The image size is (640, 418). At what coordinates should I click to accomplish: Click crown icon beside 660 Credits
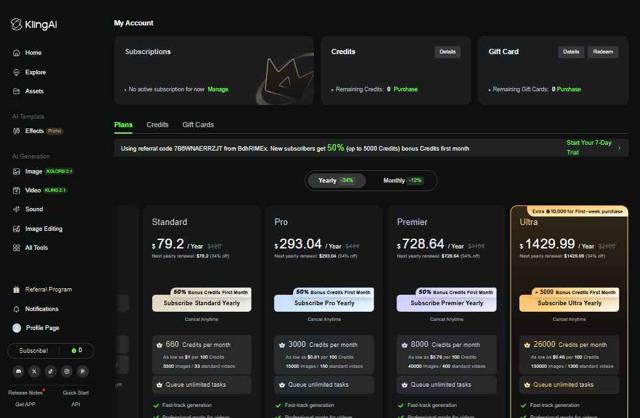(159, 345)
